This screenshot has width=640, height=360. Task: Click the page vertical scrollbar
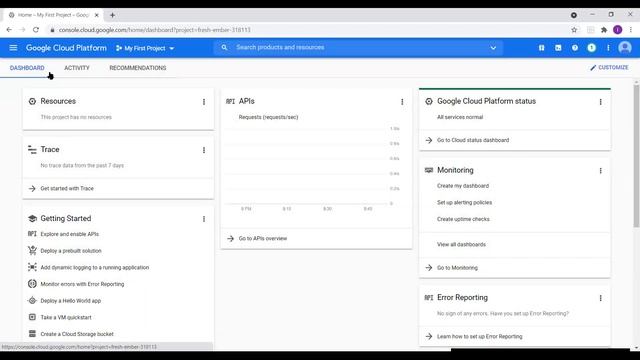[636, 155]
